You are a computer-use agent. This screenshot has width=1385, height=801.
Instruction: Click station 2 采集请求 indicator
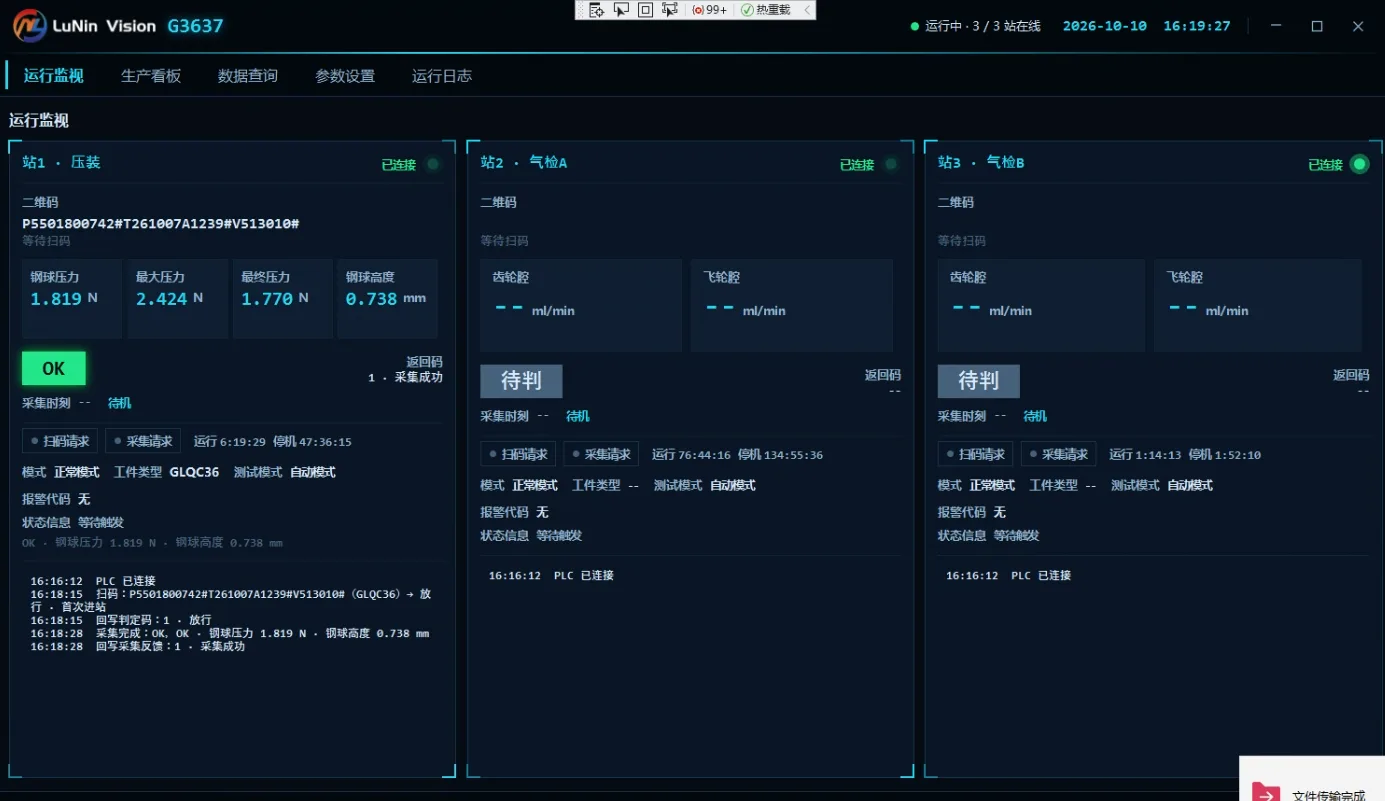point(601,454)
